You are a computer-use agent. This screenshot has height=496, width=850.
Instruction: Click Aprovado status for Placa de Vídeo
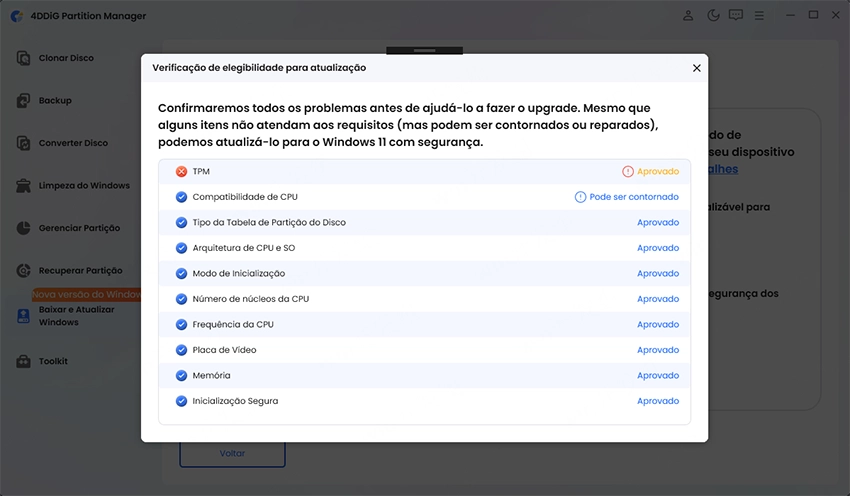click(658, 350)
